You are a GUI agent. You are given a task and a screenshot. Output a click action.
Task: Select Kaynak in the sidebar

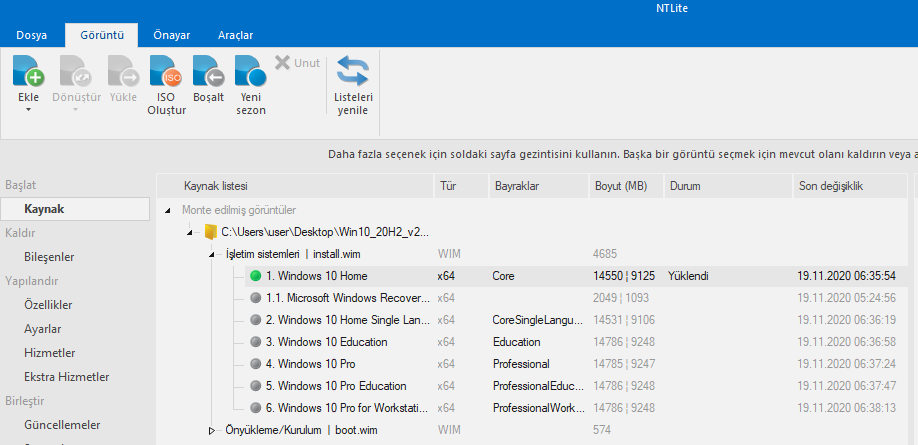75,209
